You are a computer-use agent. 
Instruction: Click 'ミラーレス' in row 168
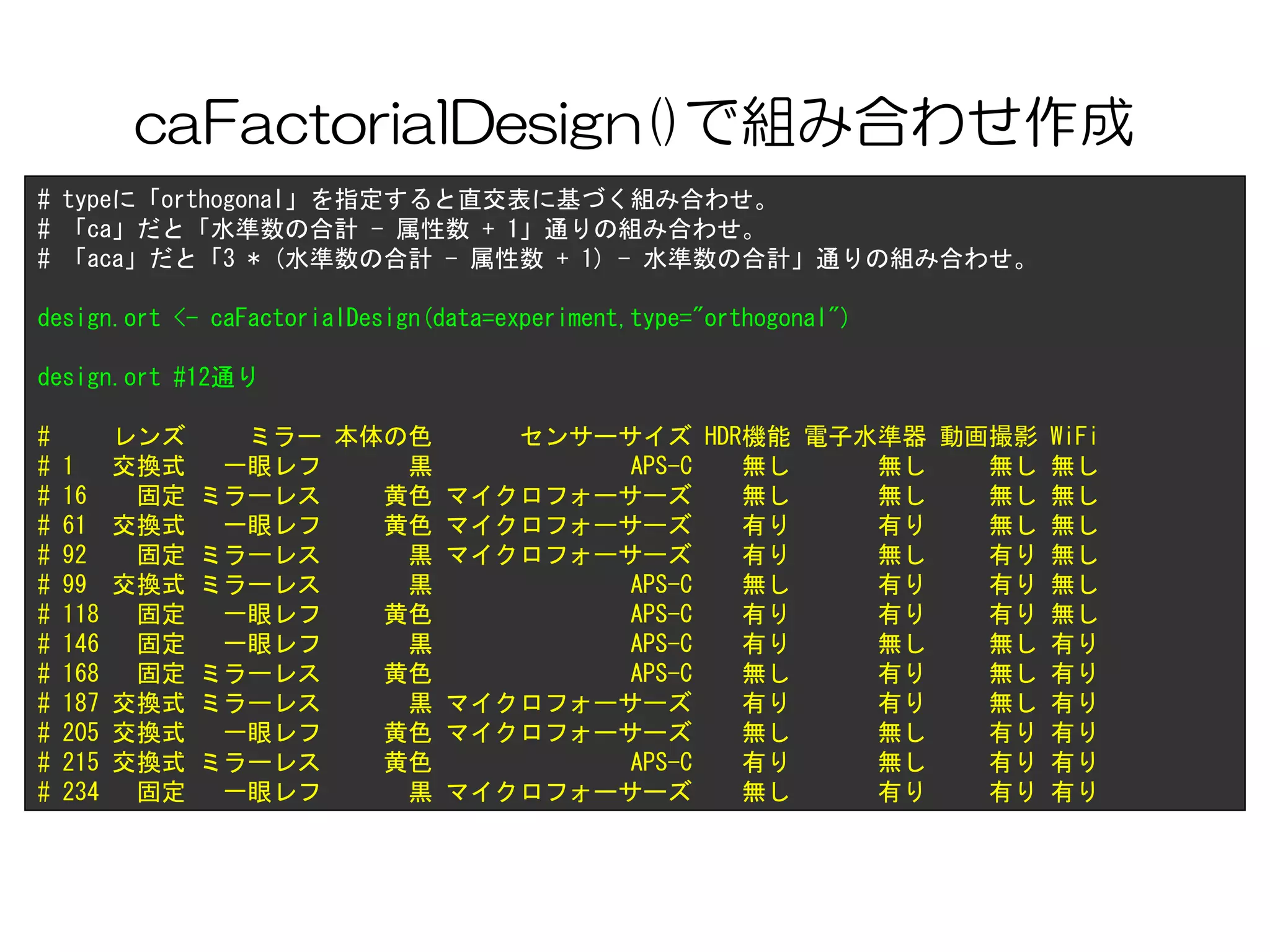click(x=260, y=674)
